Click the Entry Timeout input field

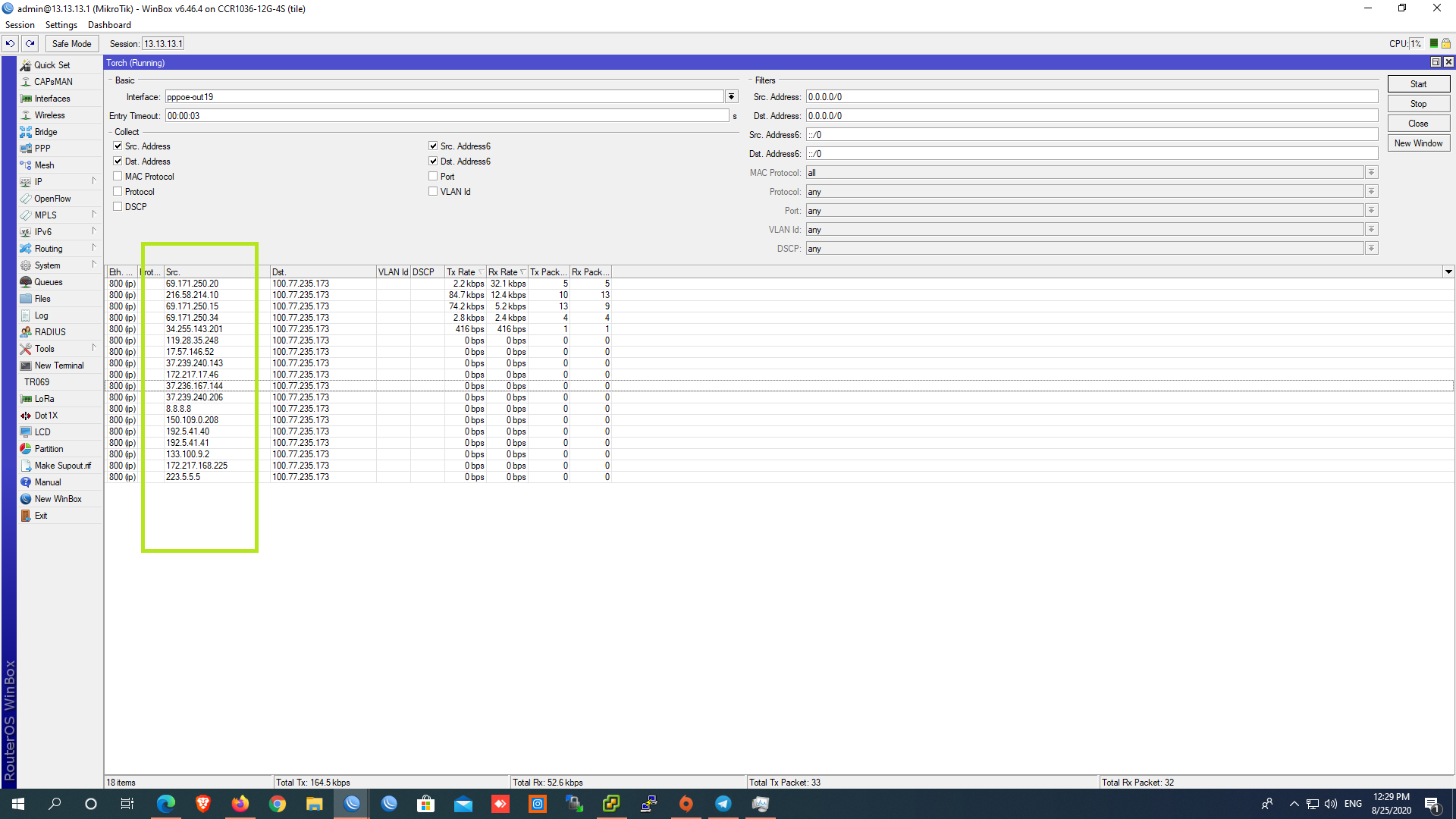(x=446, y=116)
